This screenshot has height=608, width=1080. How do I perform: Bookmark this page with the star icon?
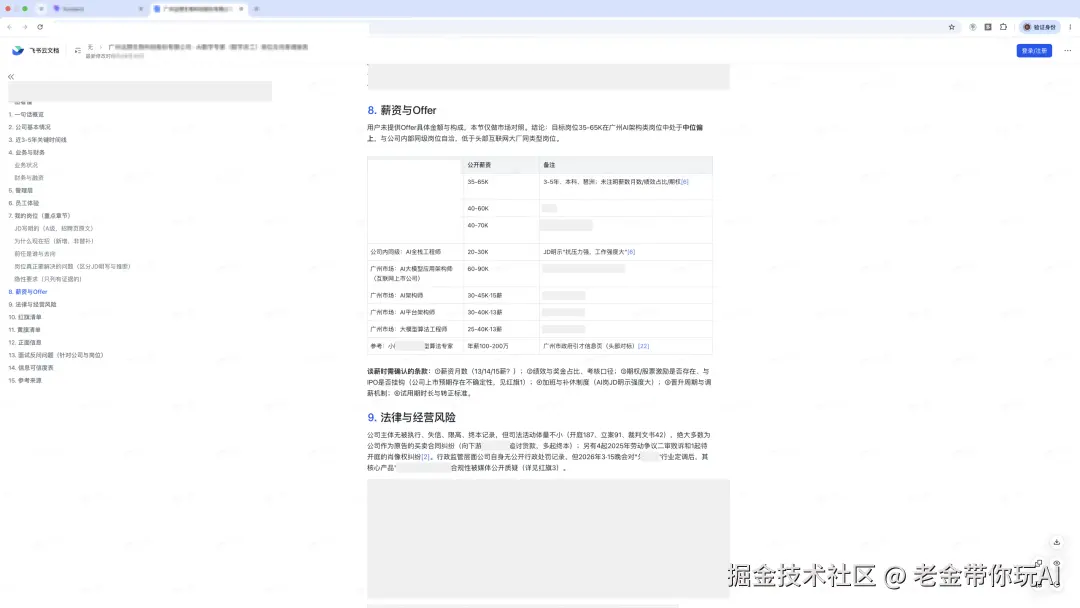952,27
